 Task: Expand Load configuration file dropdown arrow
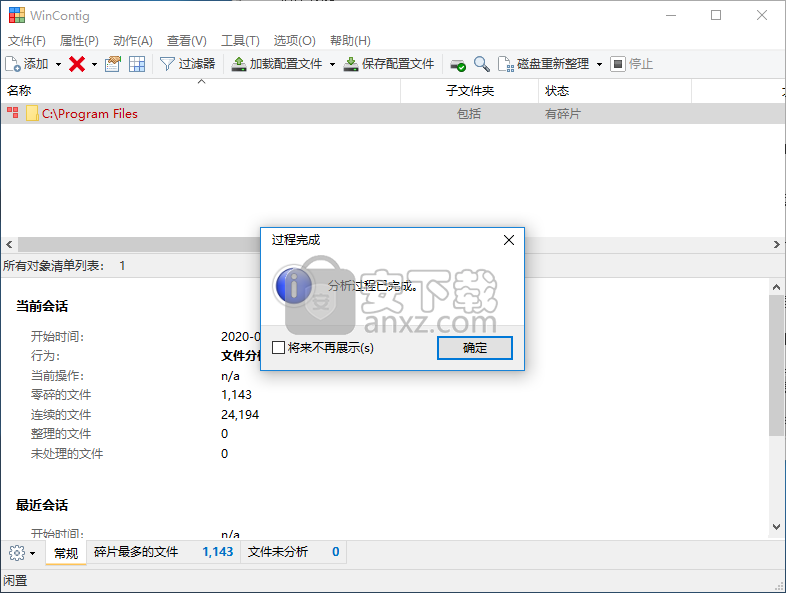[332, 64]
